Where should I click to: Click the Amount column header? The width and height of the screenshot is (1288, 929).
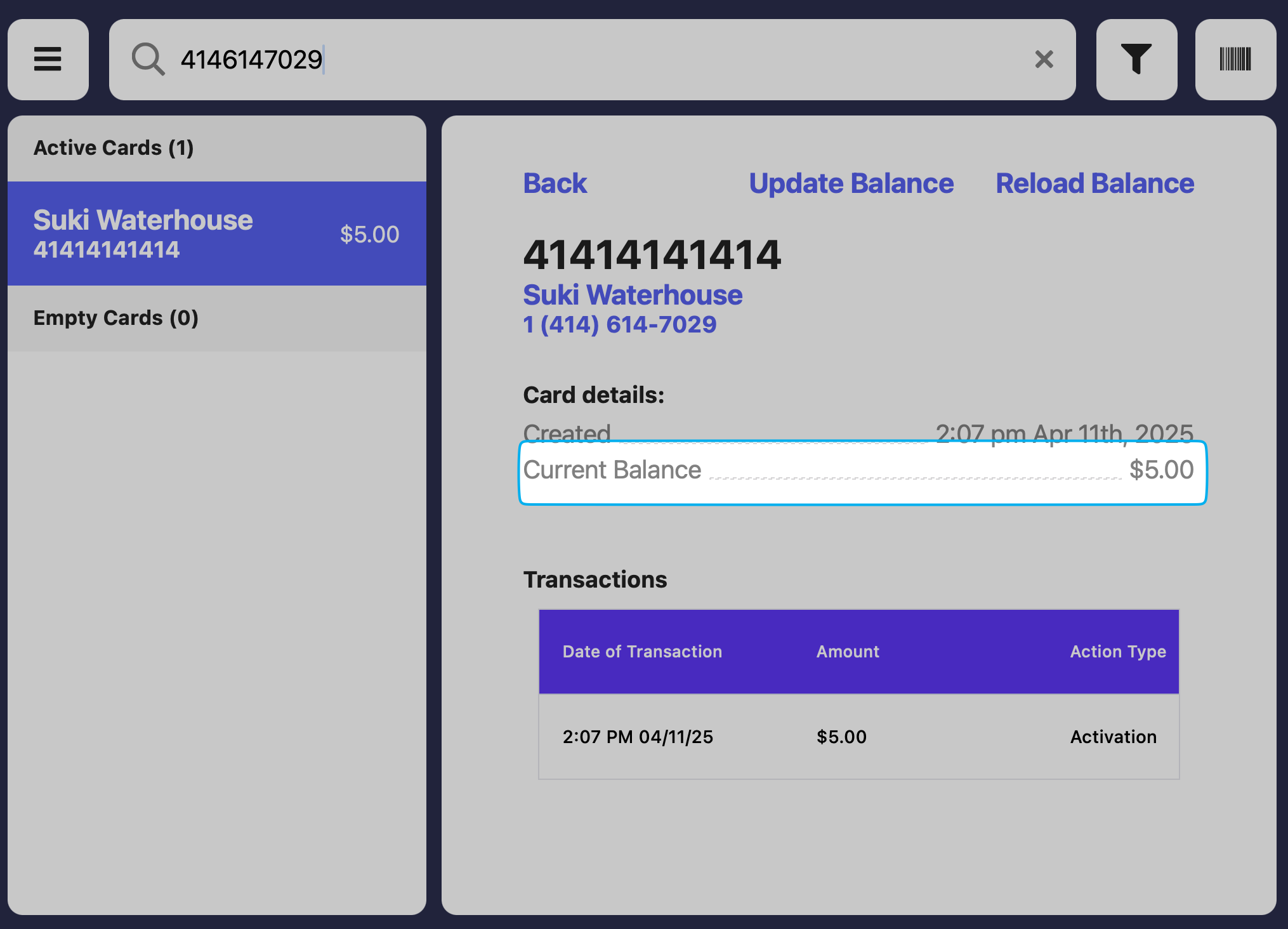click(x=848, y=652)
